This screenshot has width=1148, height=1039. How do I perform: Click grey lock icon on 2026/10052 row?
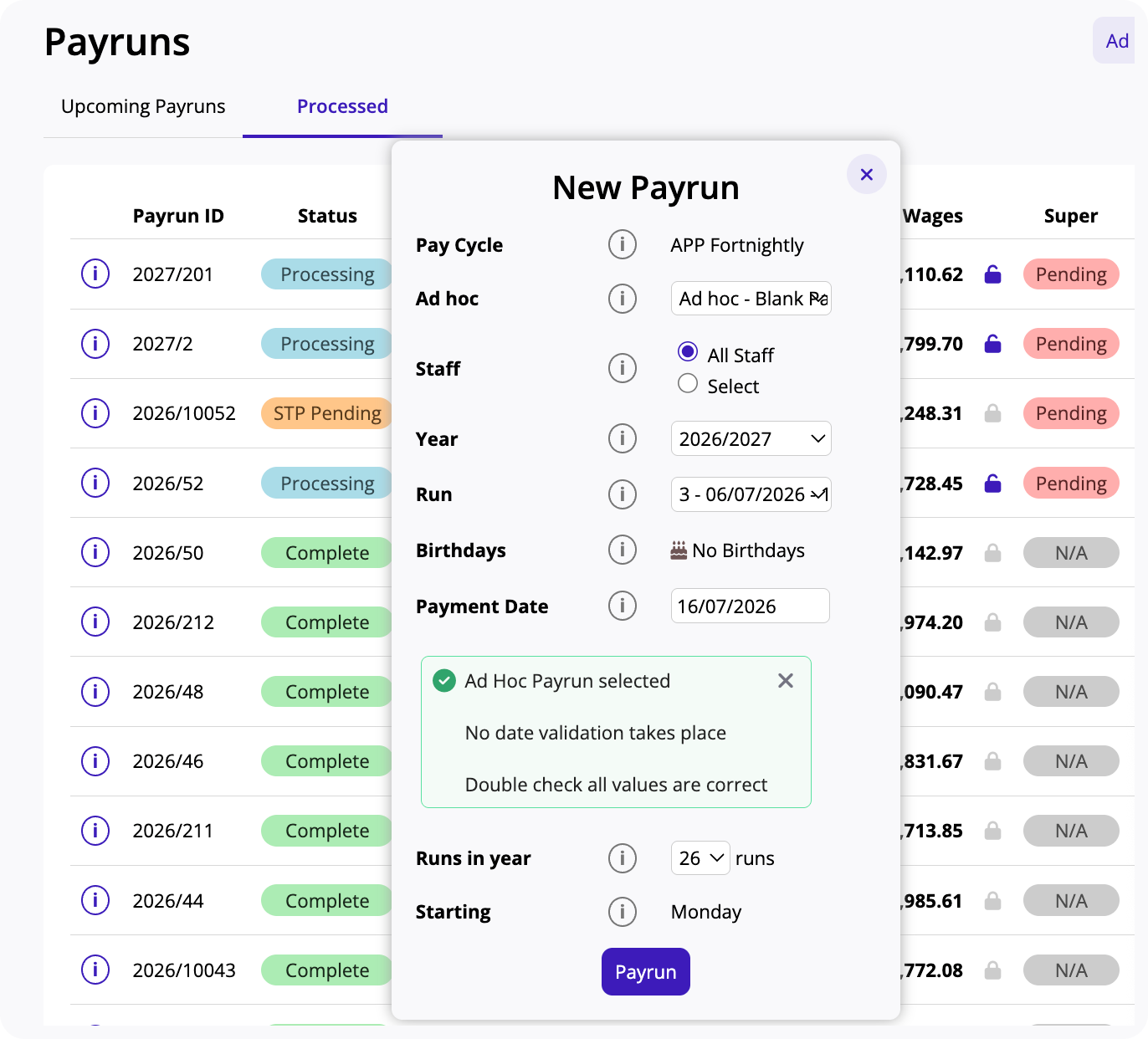993,412
